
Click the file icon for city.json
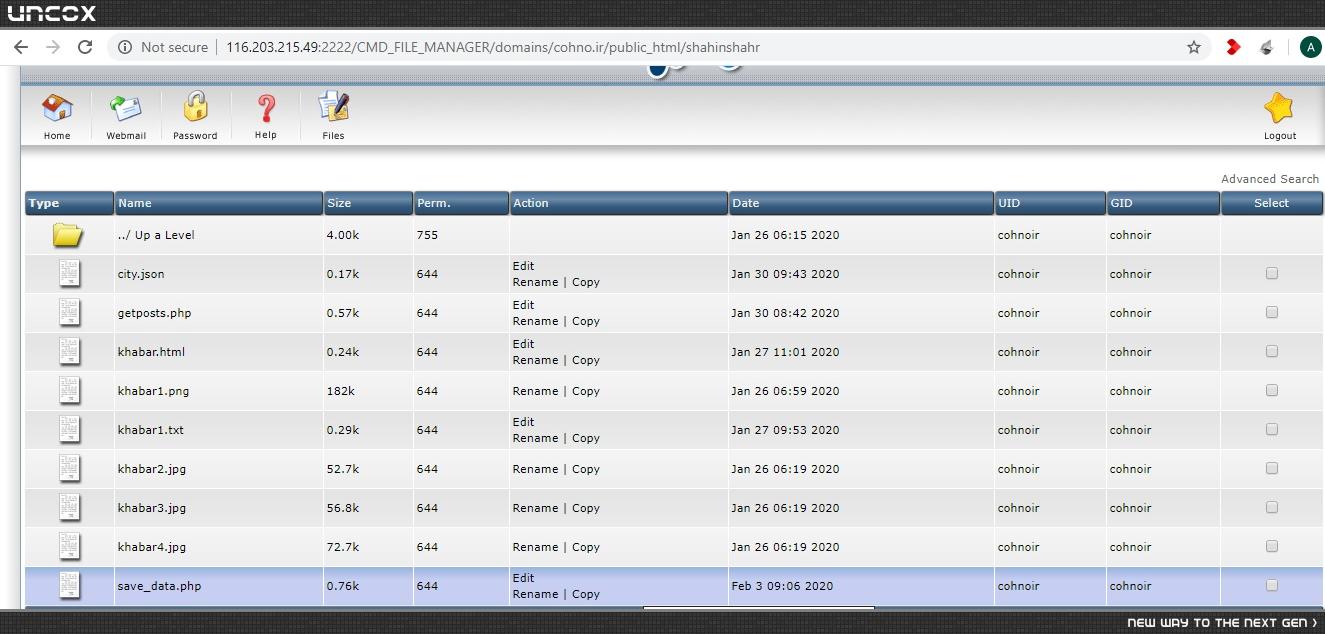pyautogui.click(x=69, y=273)
